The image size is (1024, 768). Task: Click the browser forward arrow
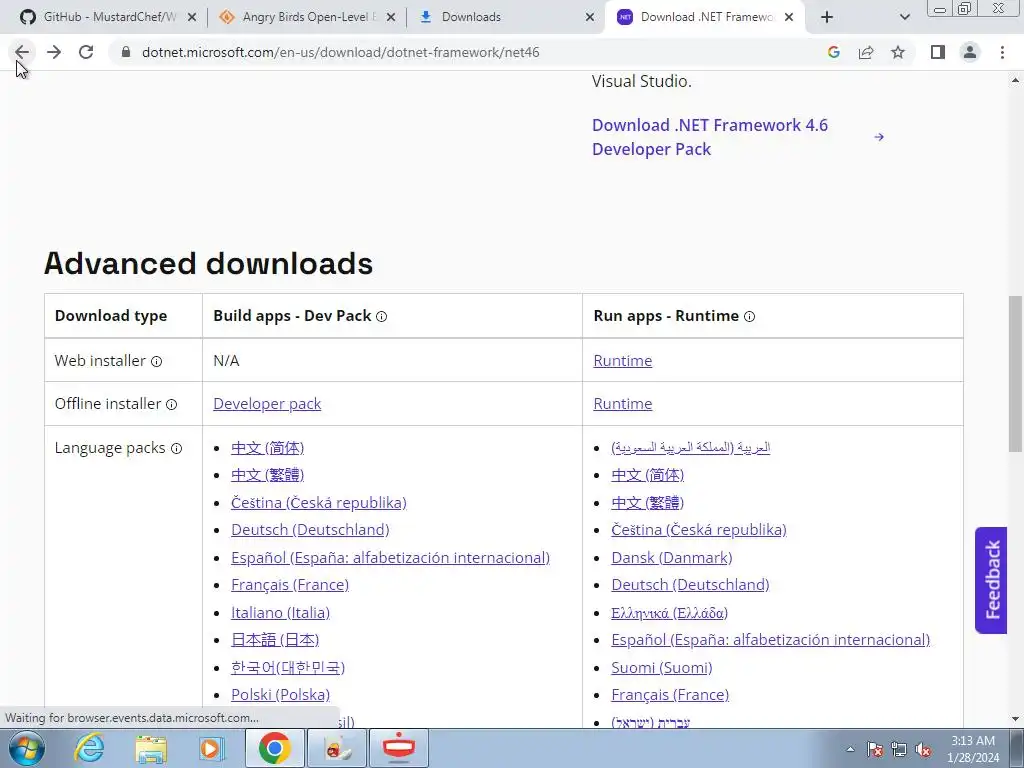click(54, 52)
